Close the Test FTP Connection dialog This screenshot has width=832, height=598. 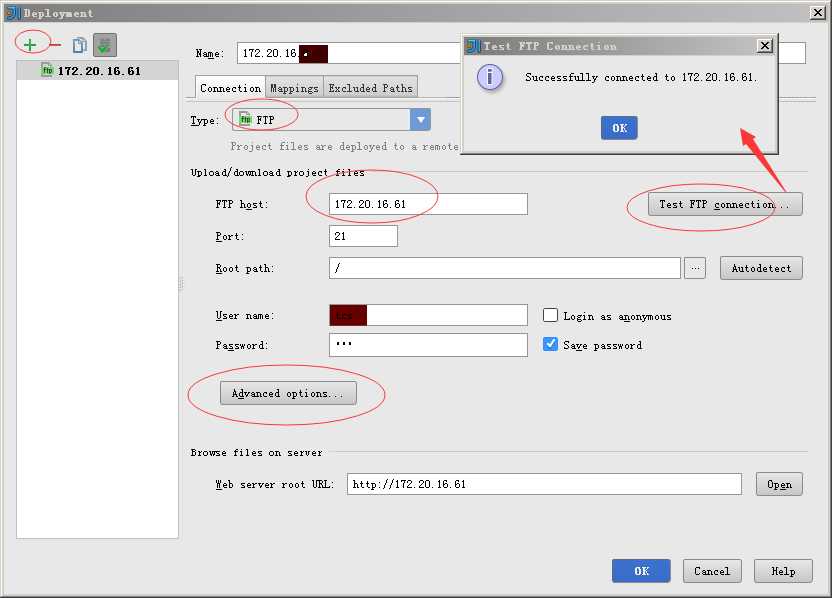tap(765, 46)
